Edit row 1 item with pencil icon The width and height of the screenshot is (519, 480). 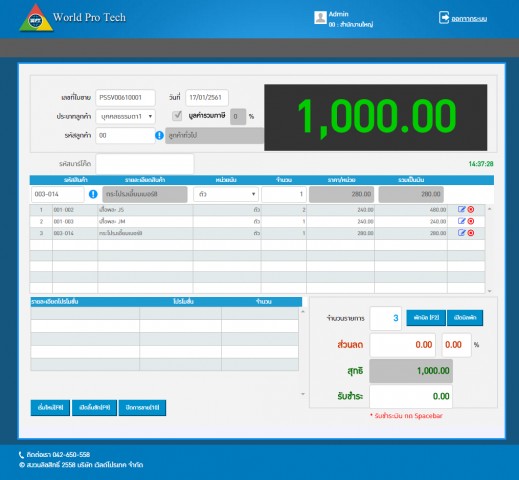click(x=461, y=209)
